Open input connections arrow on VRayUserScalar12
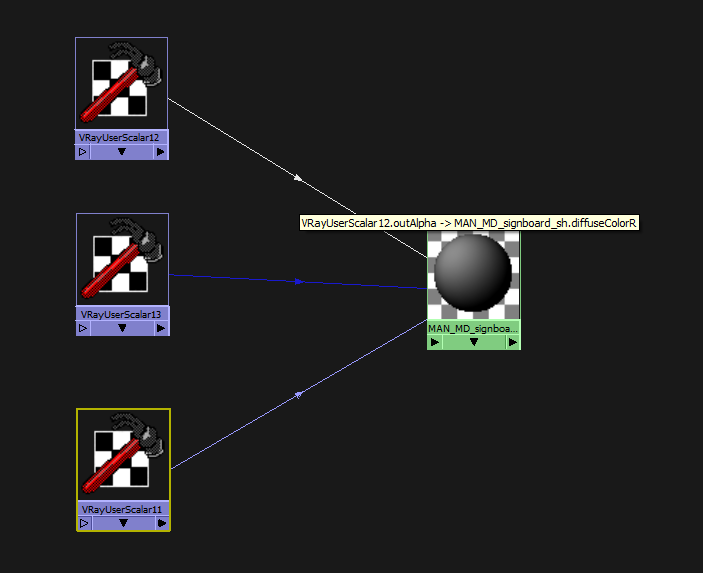 click(x=83, y=152)
